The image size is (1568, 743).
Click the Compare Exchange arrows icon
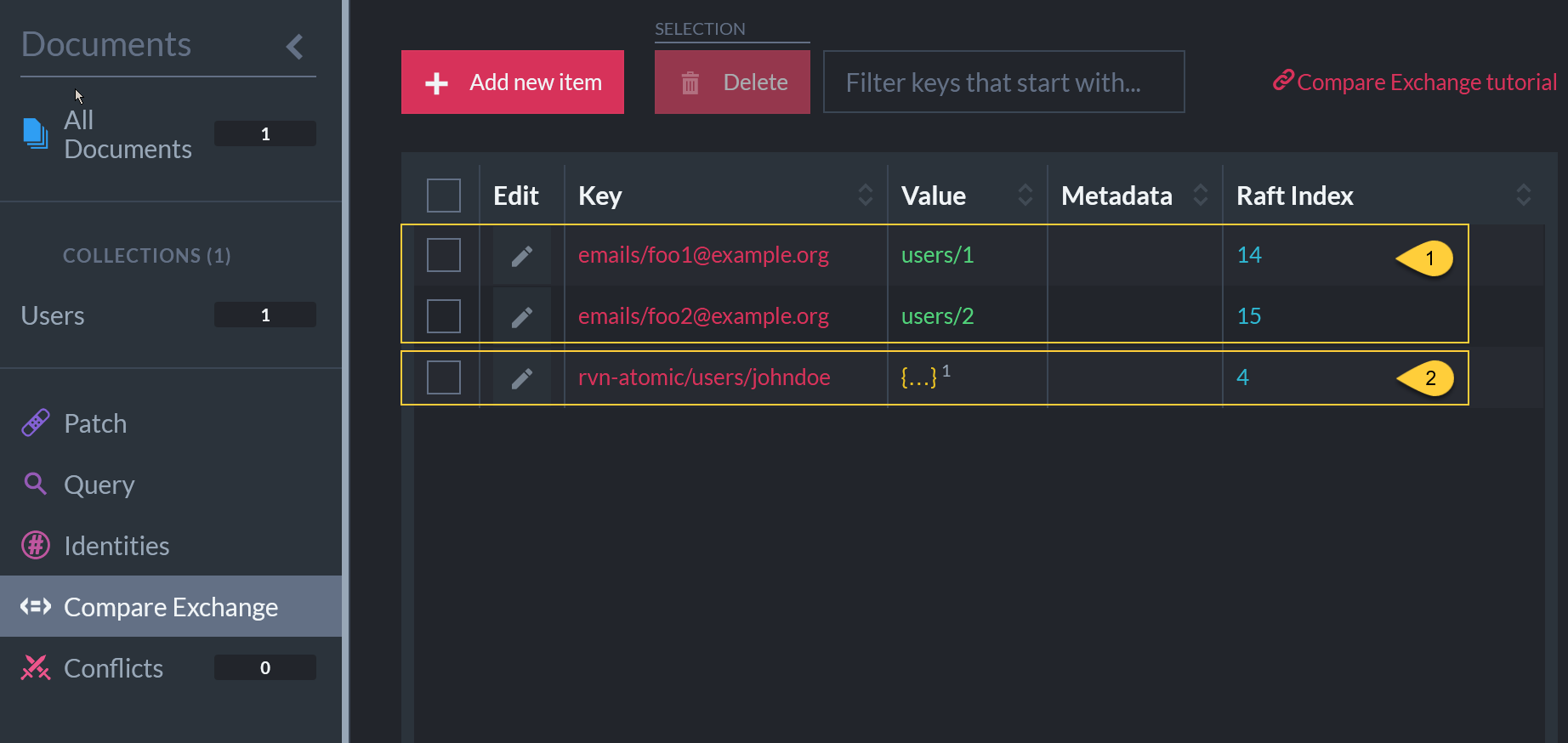pos(36,606)
